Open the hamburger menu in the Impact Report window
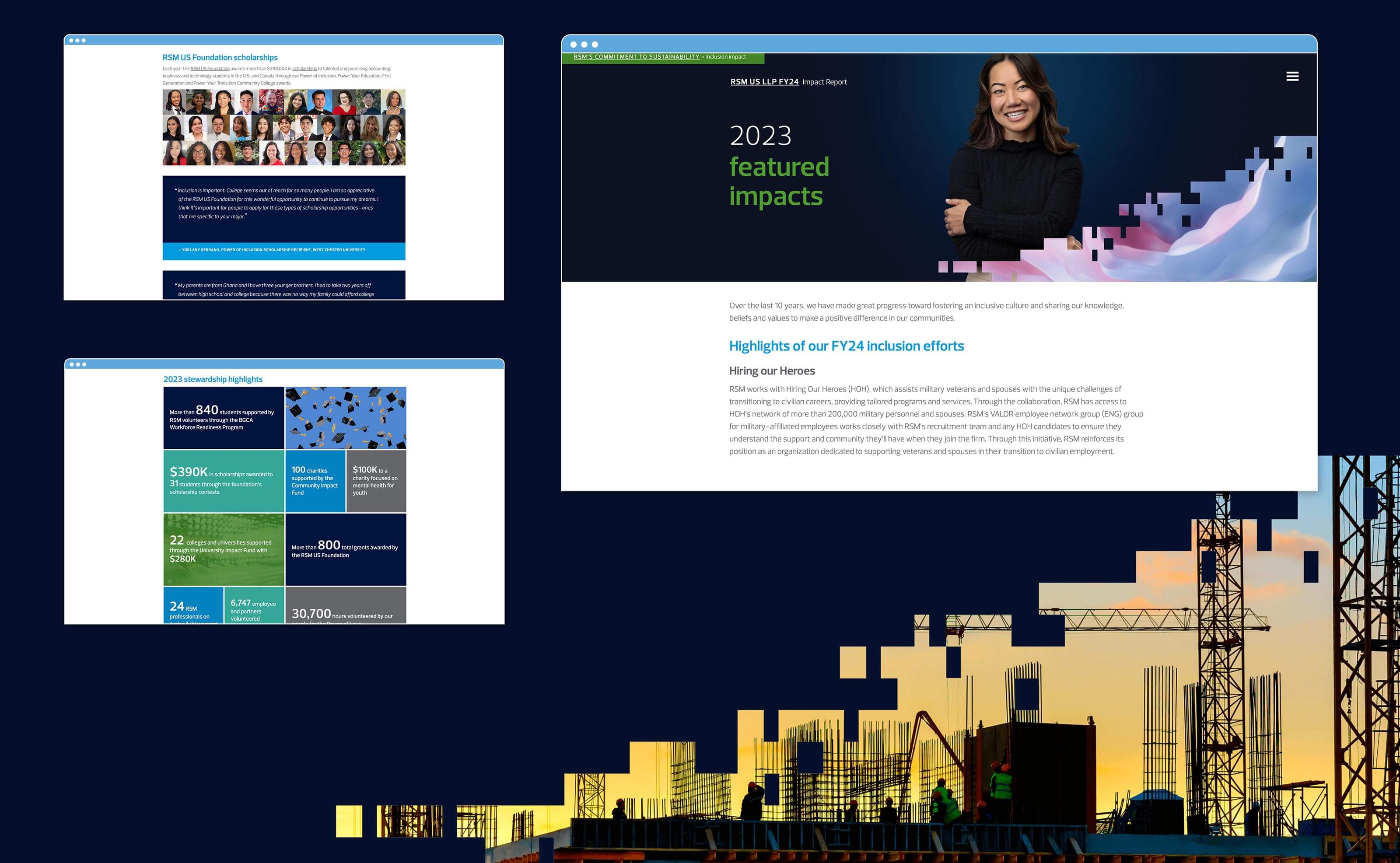The height and width of the screenshot is (863, 1400). [x=1292, y=77]
